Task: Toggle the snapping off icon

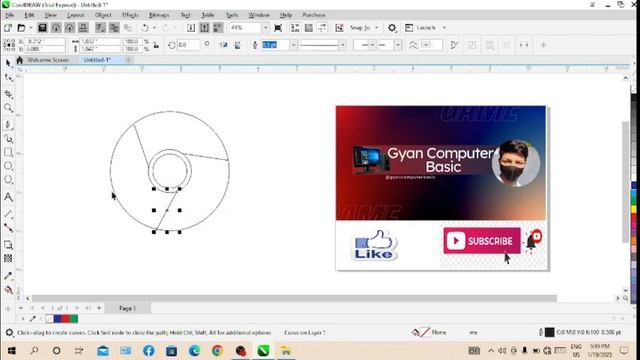Action: click(339, 28)
